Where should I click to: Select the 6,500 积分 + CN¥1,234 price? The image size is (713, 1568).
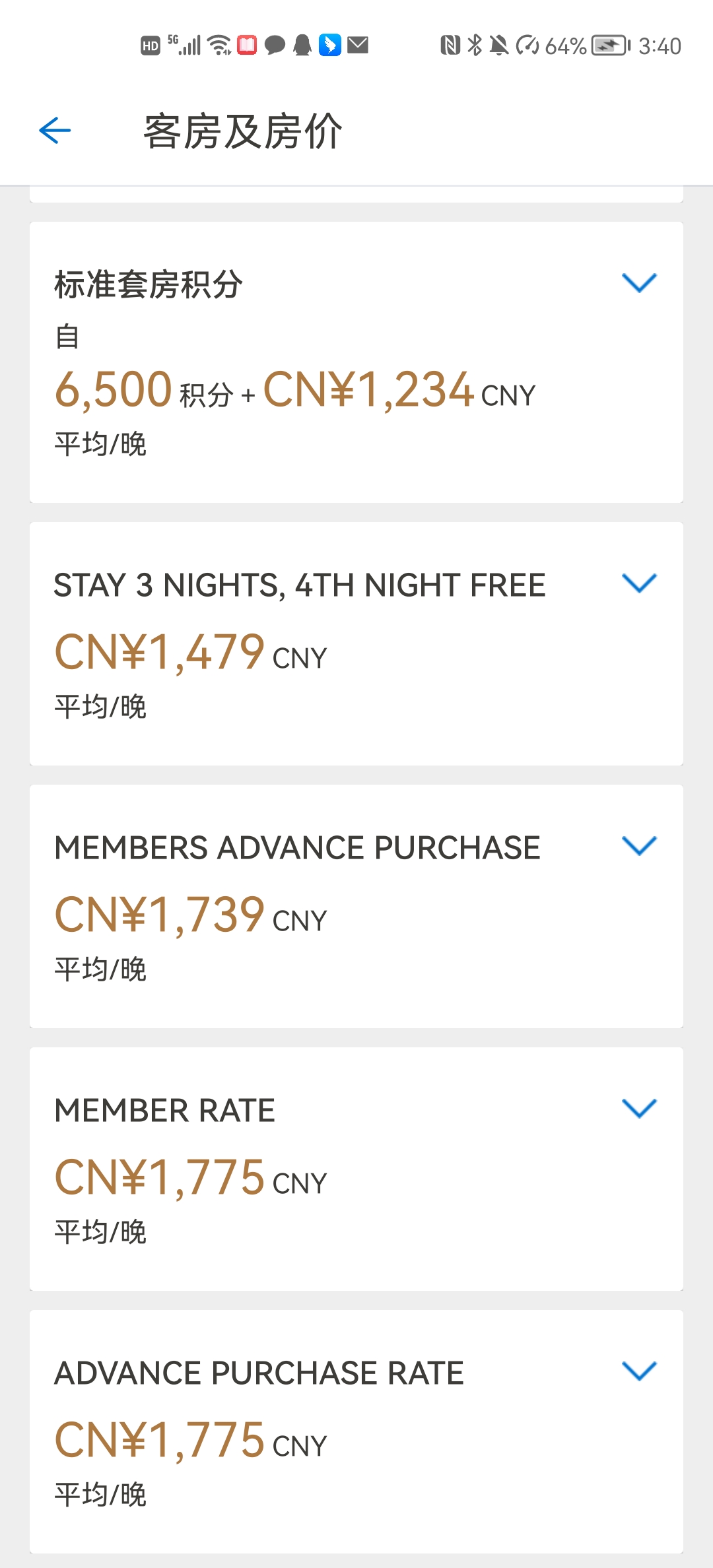pos(294,390)
